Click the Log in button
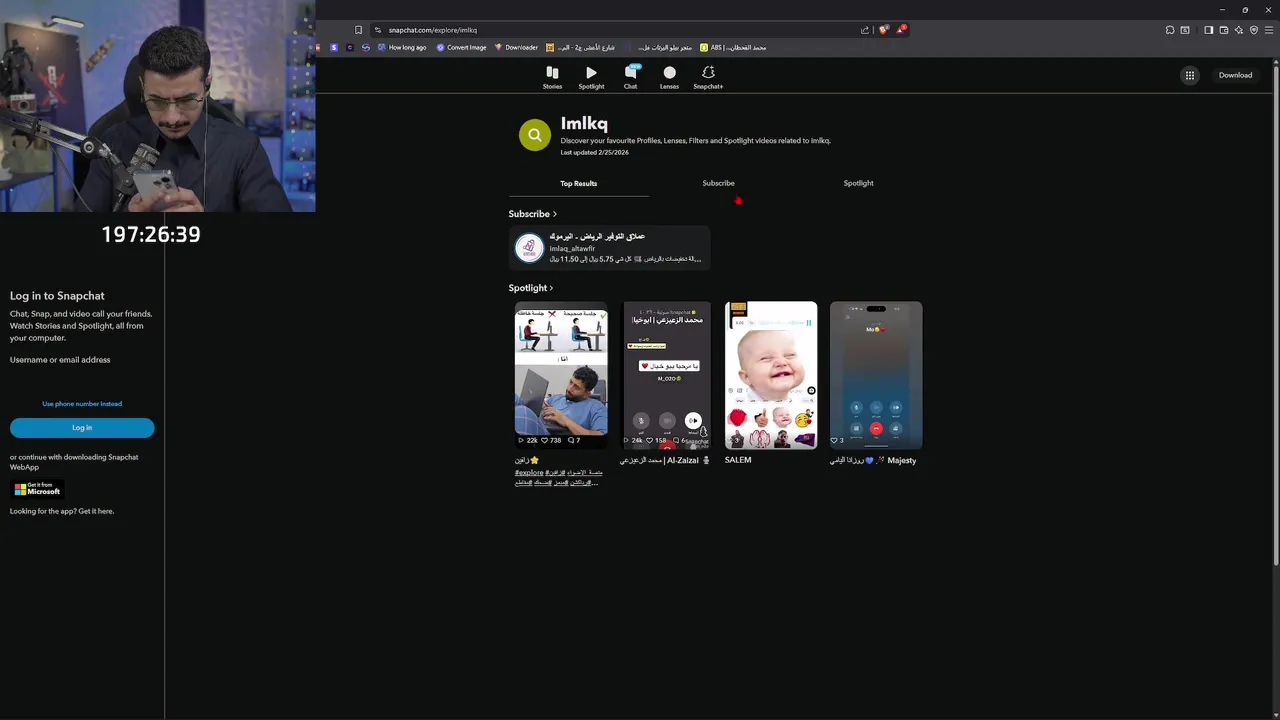The height and width of the screenshot is (720, 1280). [82, 428]
